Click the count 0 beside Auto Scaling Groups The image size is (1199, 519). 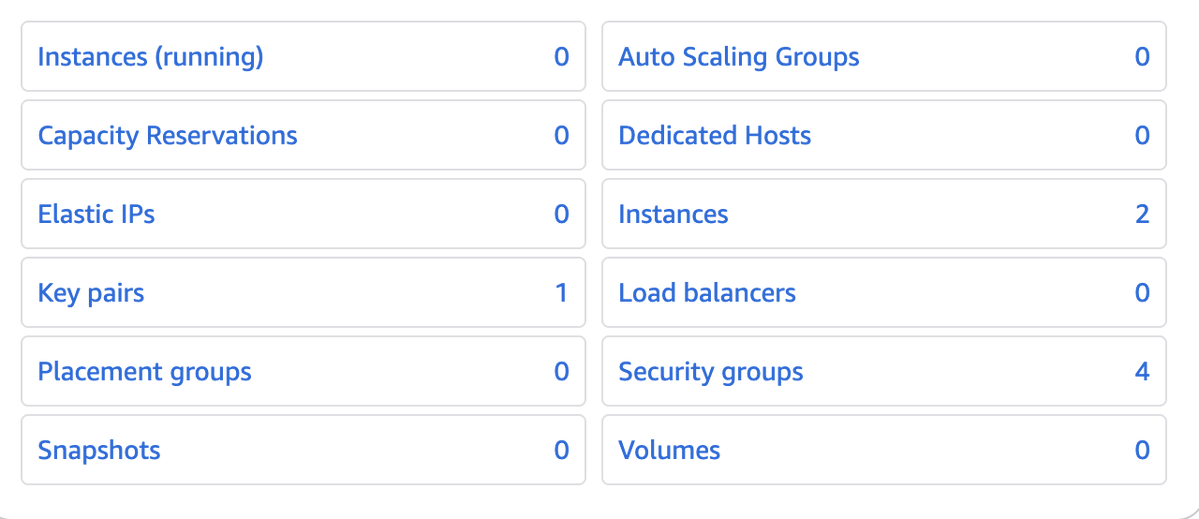coord(1142,57)
